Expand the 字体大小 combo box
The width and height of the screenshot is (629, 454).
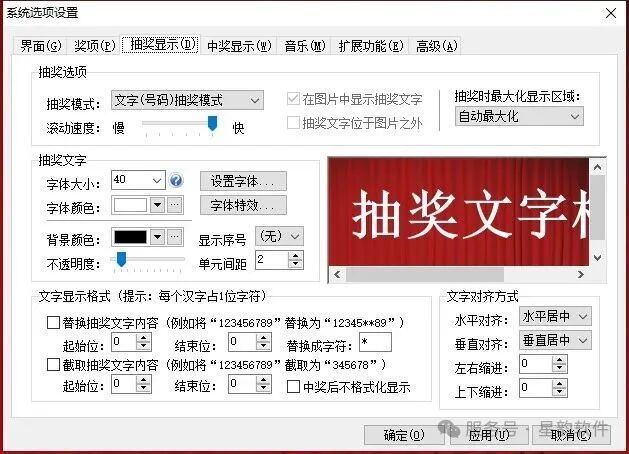[157, 180]
